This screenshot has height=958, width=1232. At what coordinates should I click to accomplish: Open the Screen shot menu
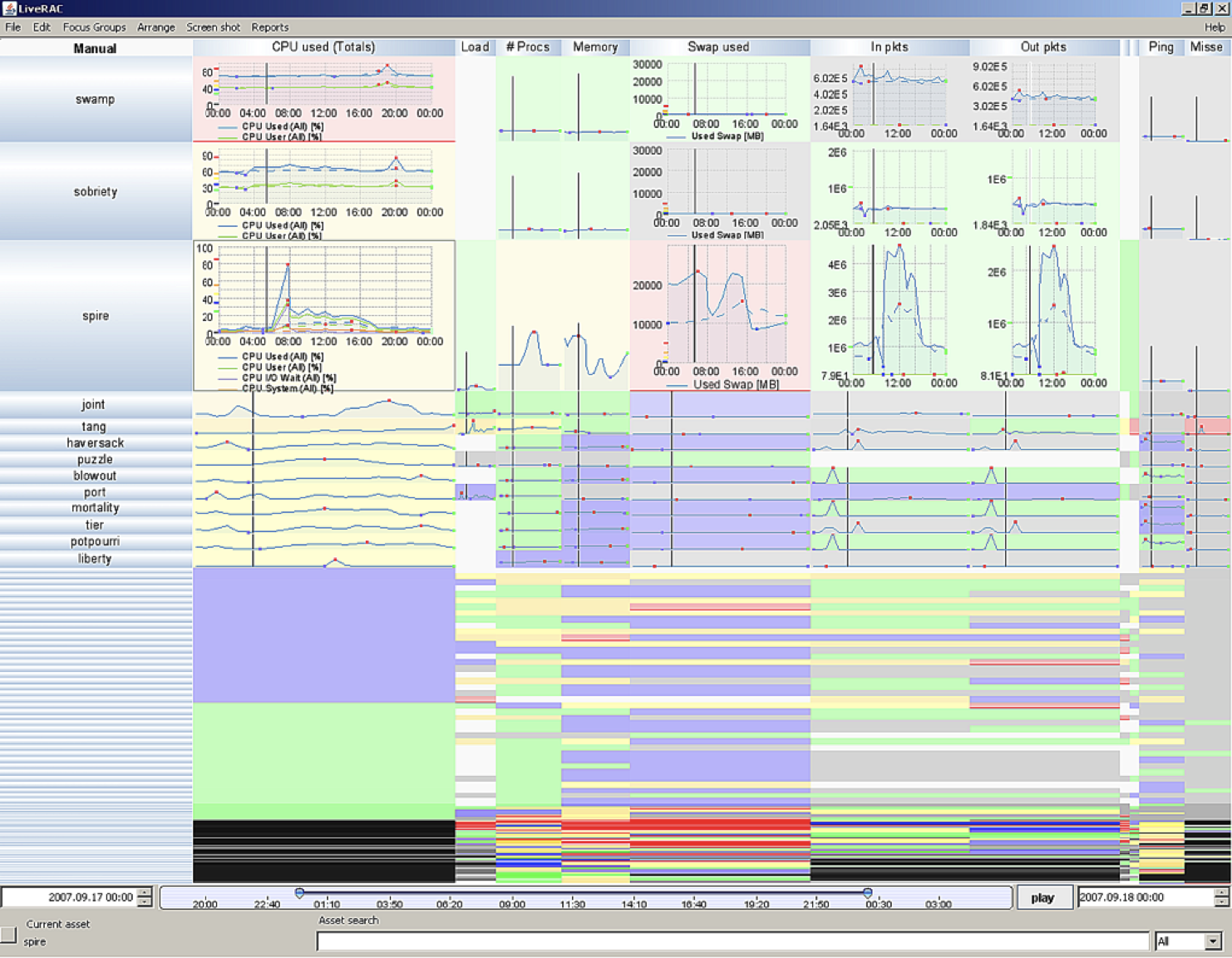pyautogui.click(x=213, y=27)
